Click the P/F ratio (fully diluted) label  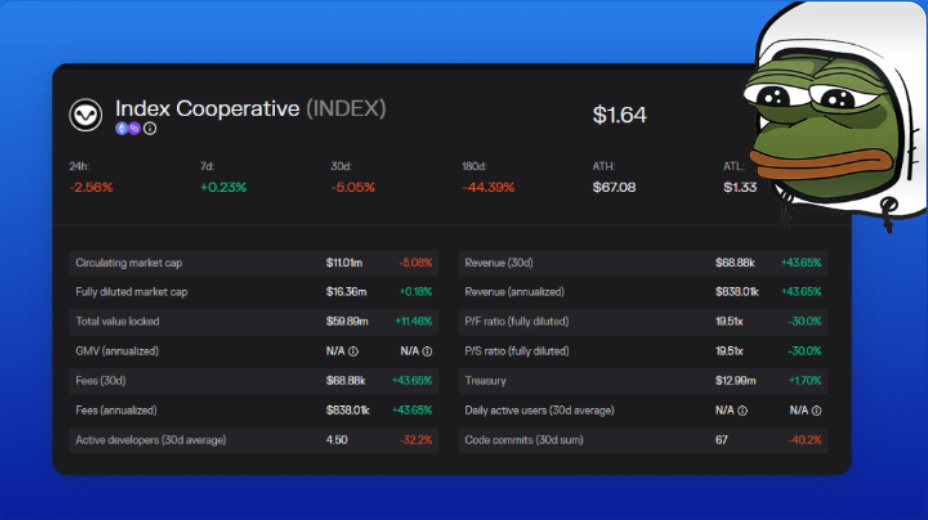pos(517,322)
